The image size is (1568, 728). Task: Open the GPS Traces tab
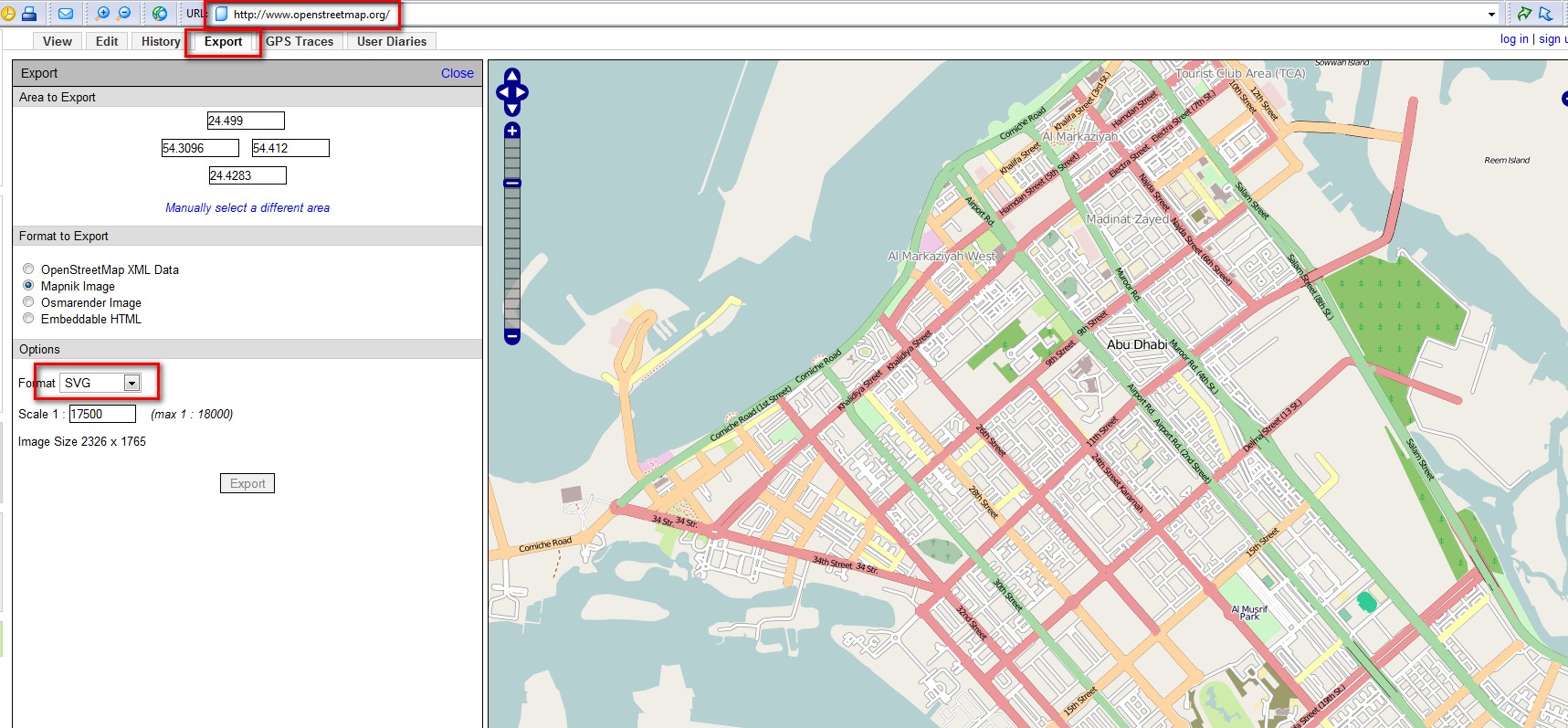point(300,41)
